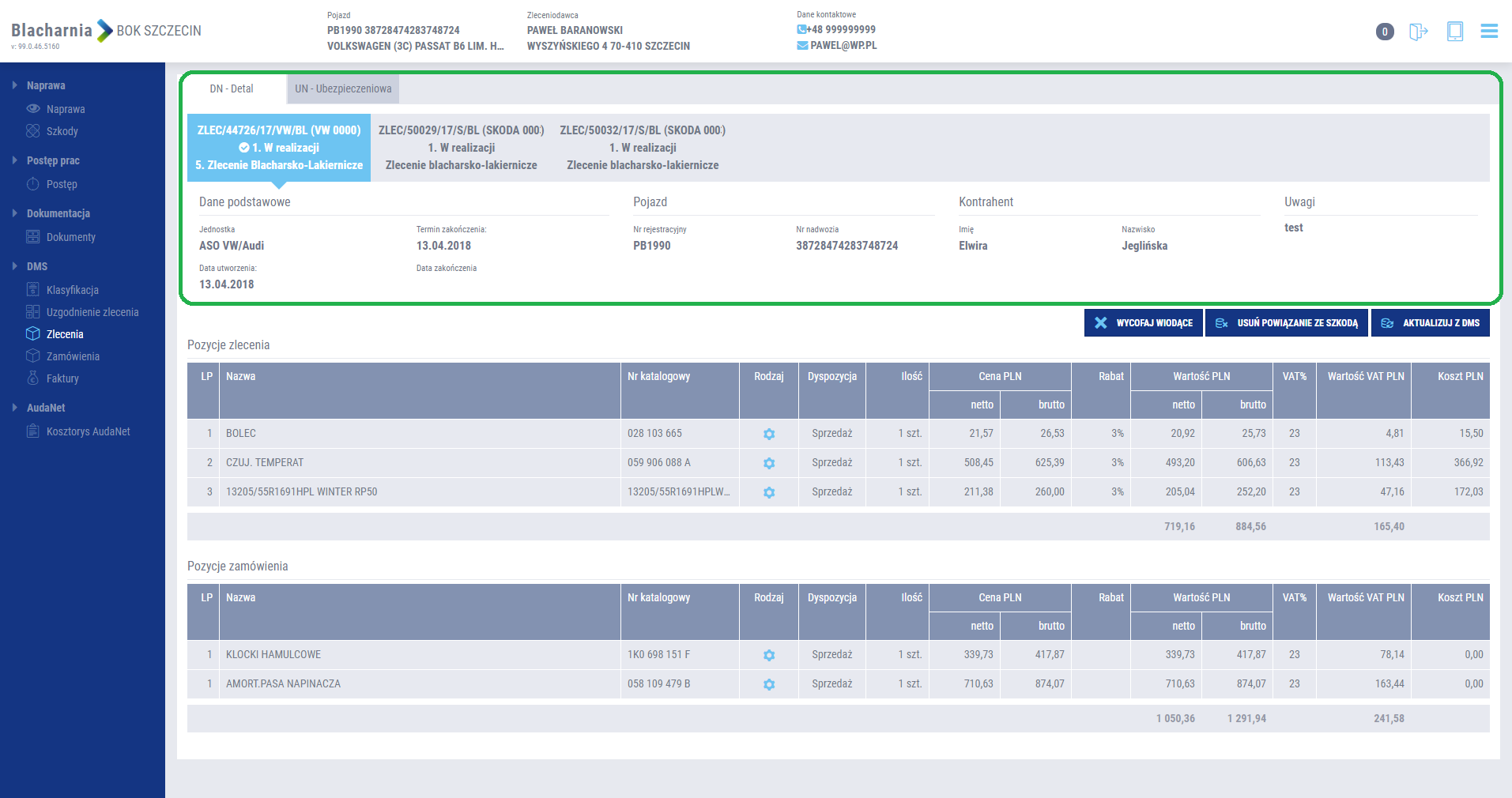This screenshot has width=1512, height=798.
Task: Open Zamówienia in the sidebar
Action: [73, 356]
